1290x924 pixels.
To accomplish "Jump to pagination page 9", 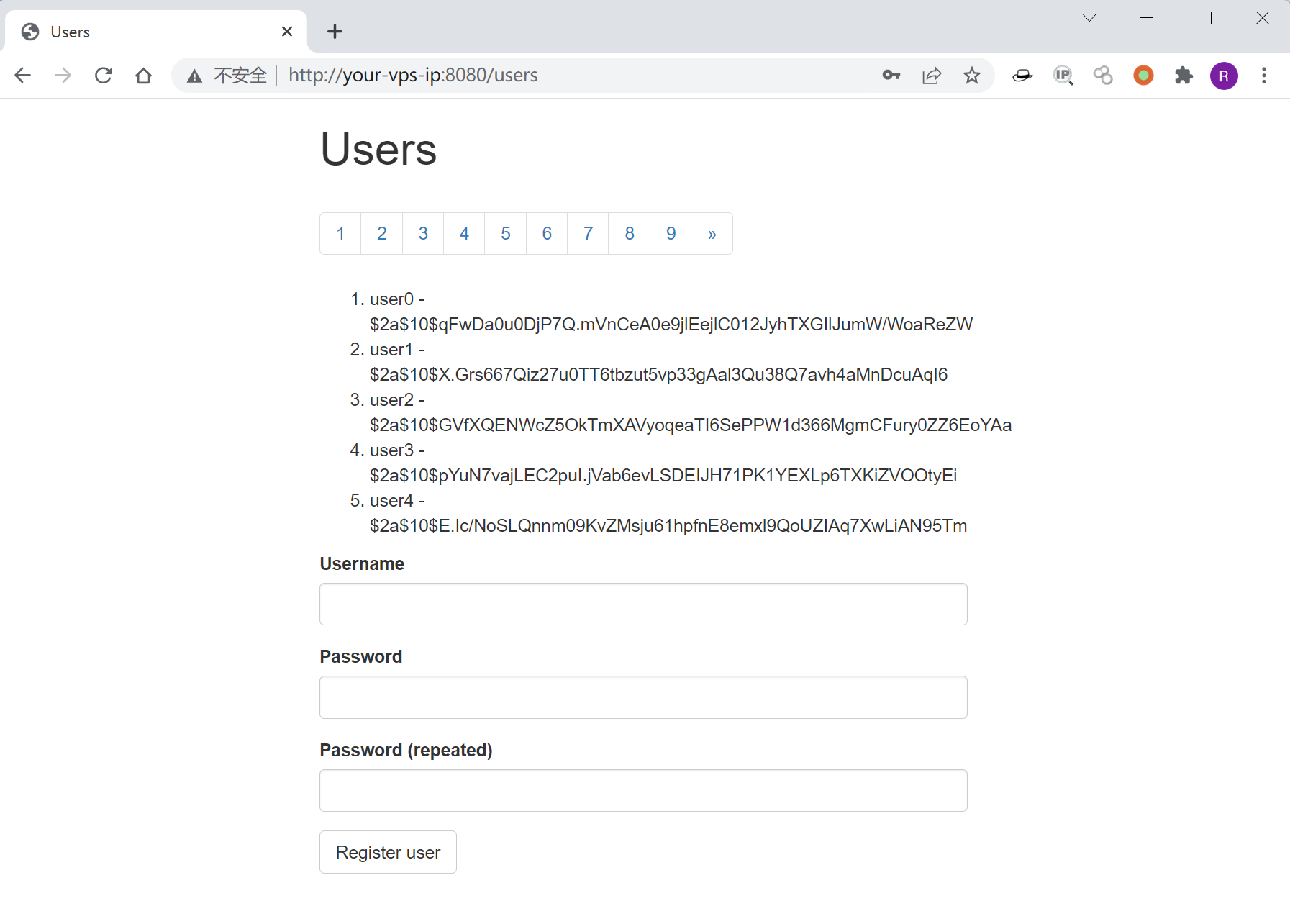I will click(x=671, y=234).
